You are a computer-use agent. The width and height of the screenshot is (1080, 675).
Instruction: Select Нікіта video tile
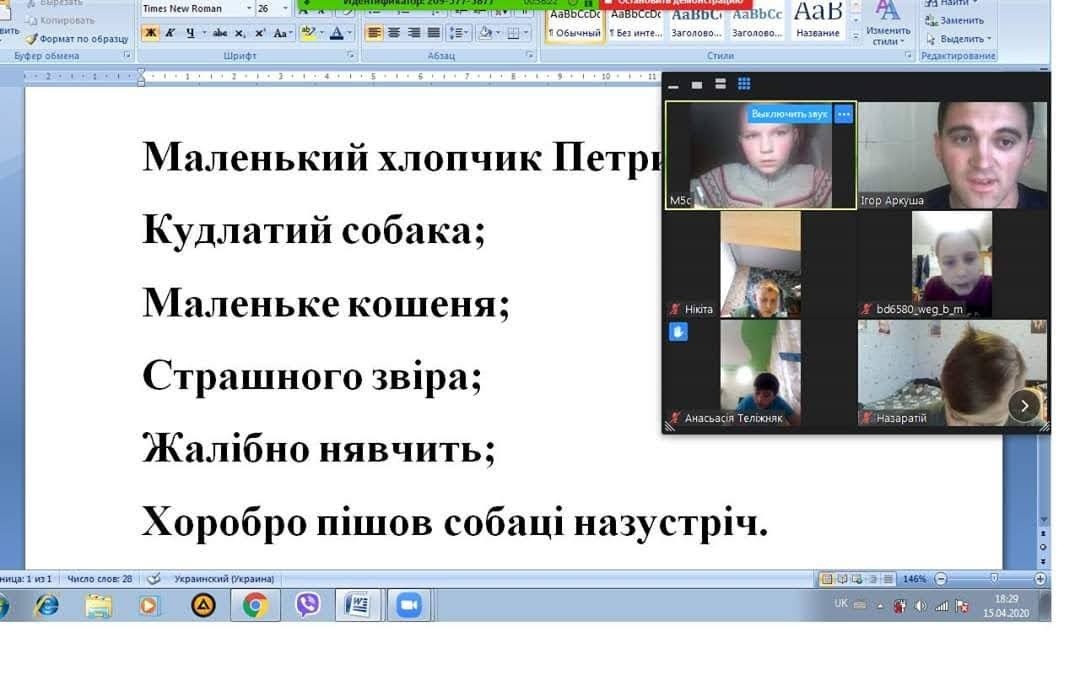pos(760,264)
